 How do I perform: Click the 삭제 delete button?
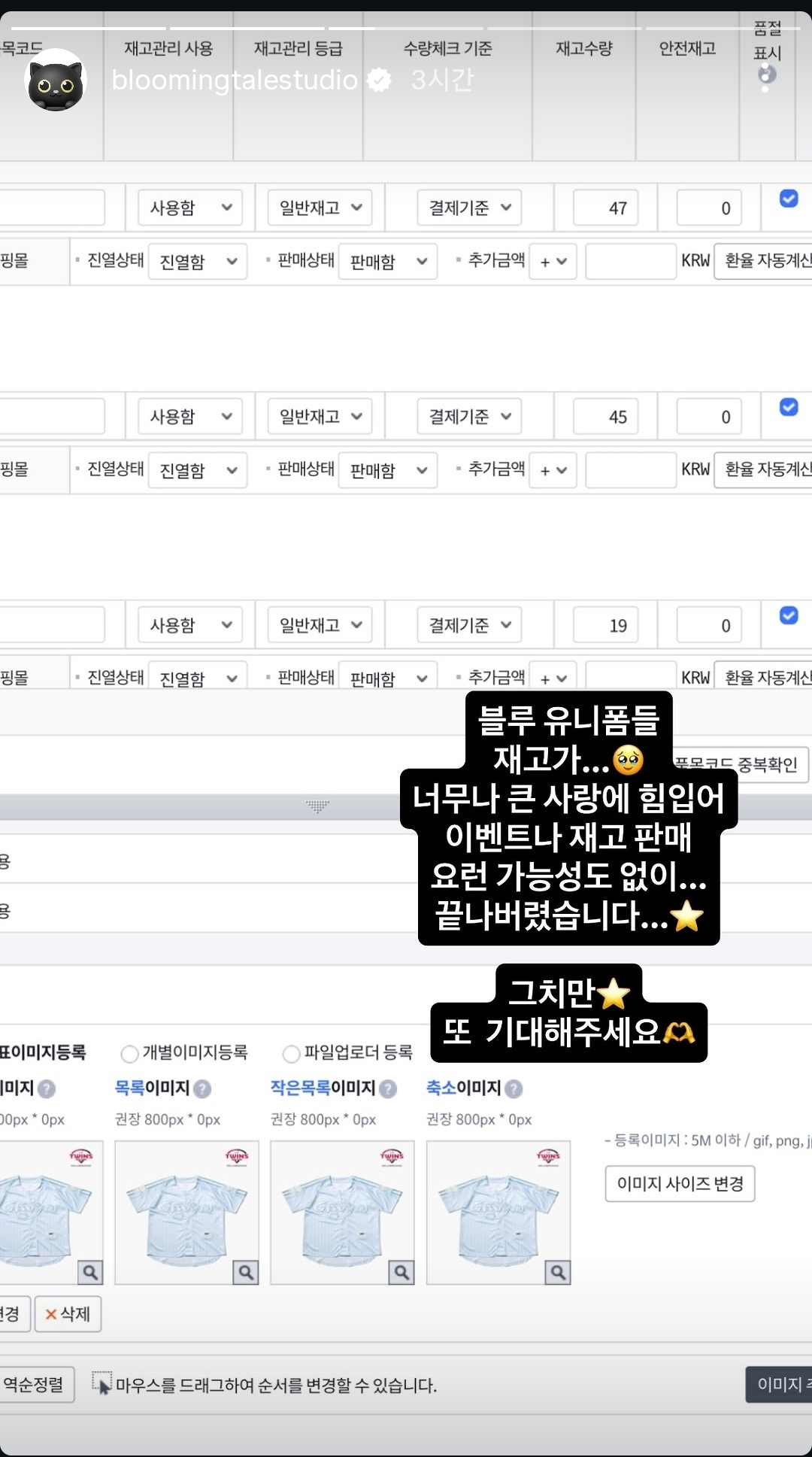click(x=68, y=1314)
